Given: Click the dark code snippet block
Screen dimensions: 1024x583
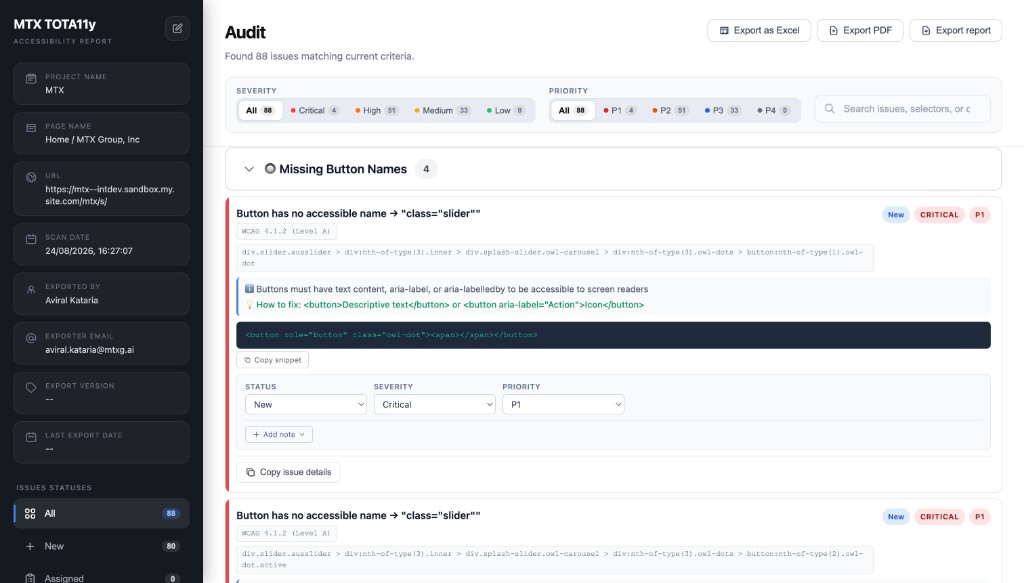Looking at the screenshot, I should [x=613, y=335].
